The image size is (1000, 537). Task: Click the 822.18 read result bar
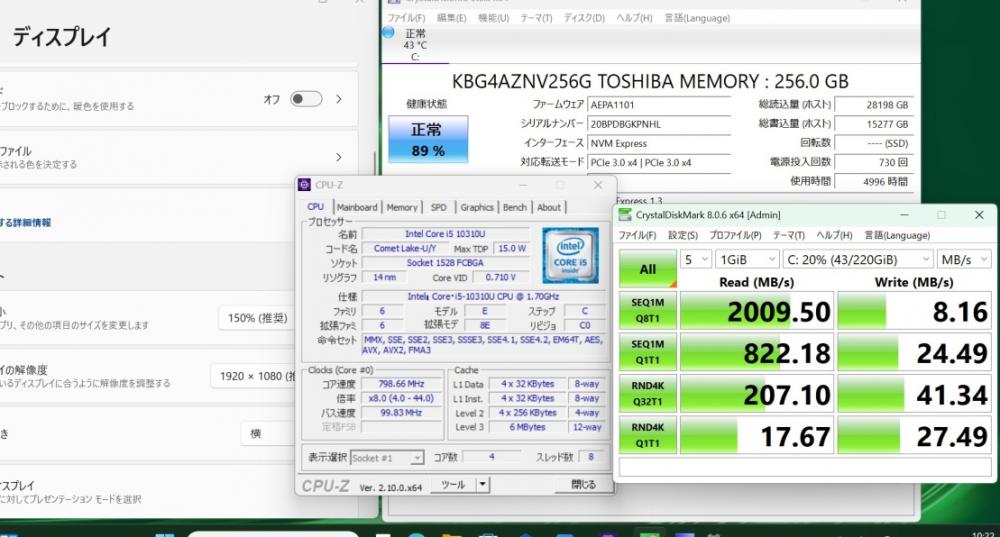point(756,353)
